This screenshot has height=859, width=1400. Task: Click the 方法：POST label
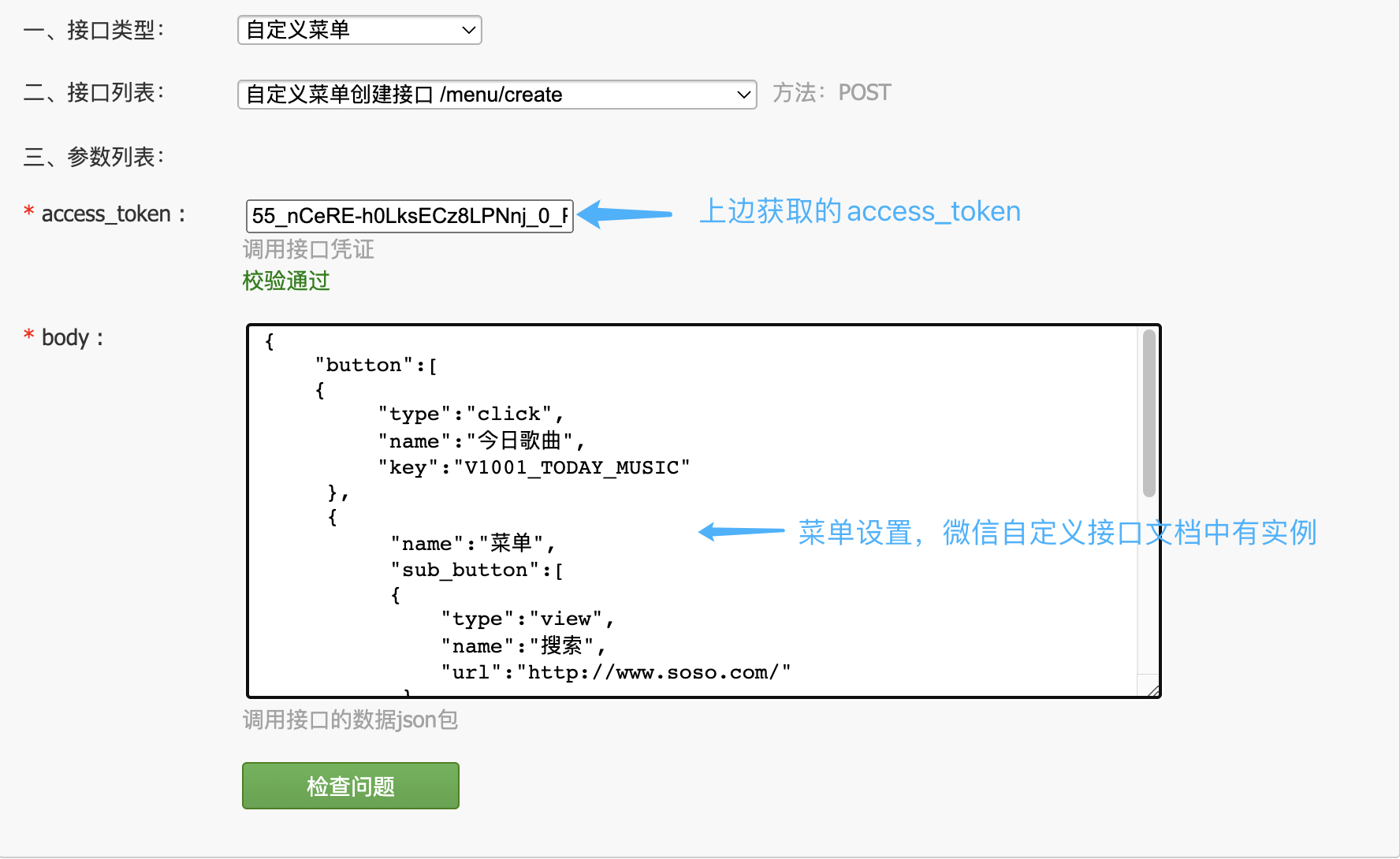(x=832, y=93)
